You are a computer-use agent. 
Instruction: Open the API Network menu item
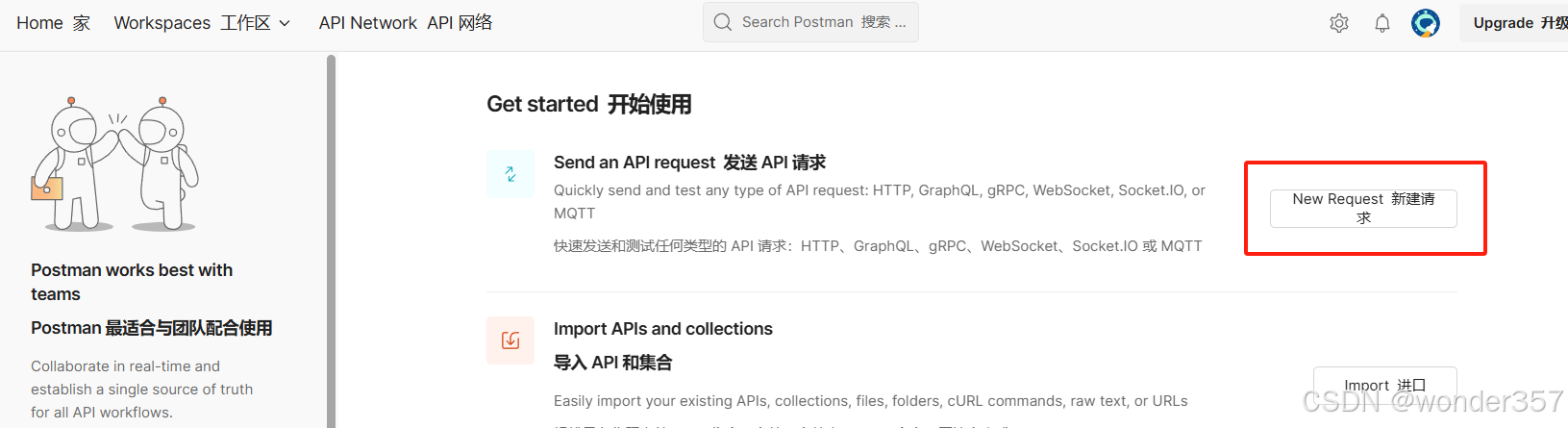[x=406, y=23]
